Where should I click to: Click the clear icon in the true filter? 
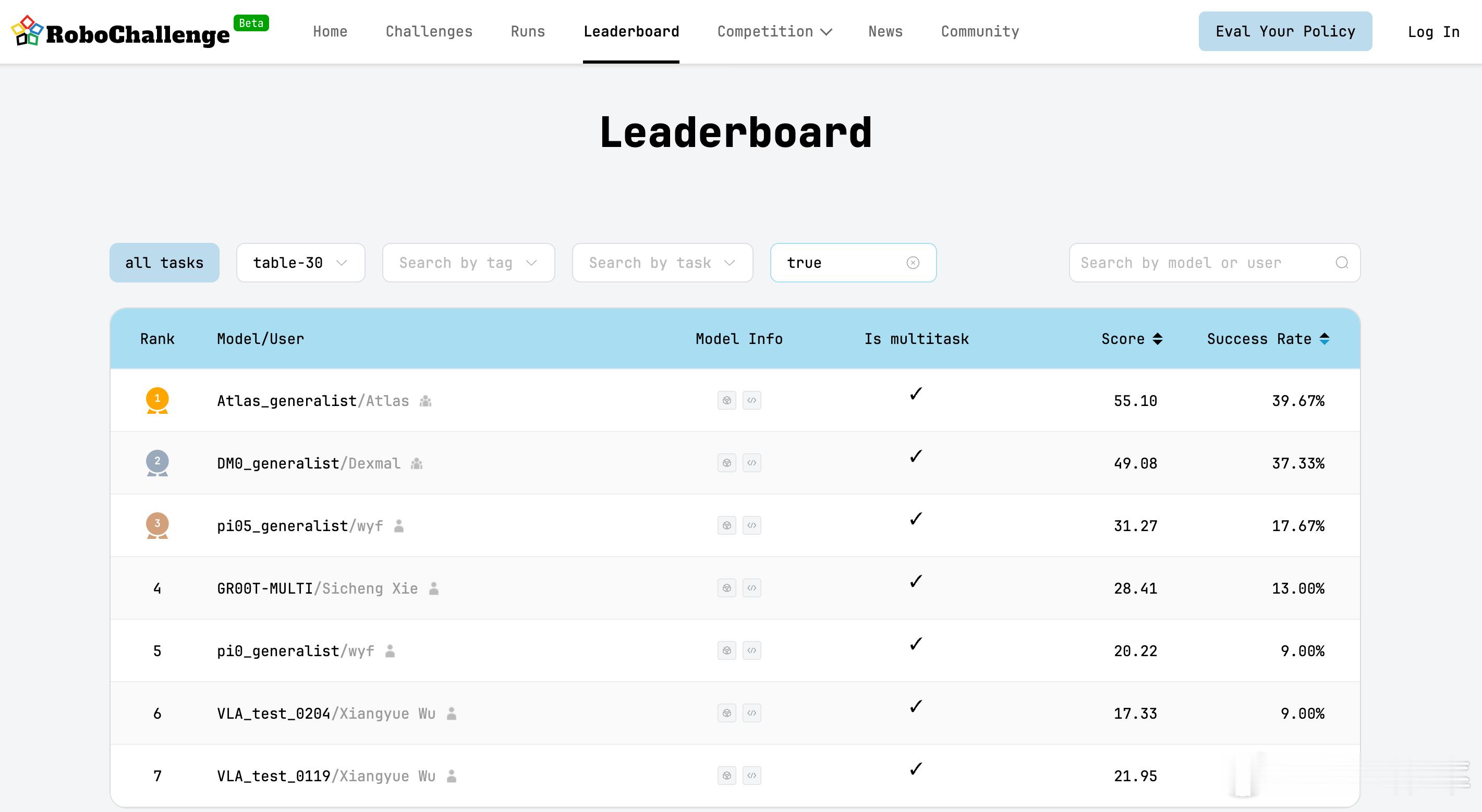913,263
